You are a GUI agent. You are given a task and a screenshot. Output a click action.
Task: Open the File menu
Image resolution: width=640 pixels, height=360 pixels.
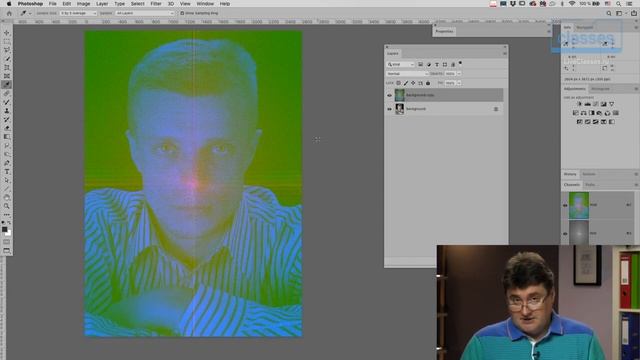pos(53,4)
